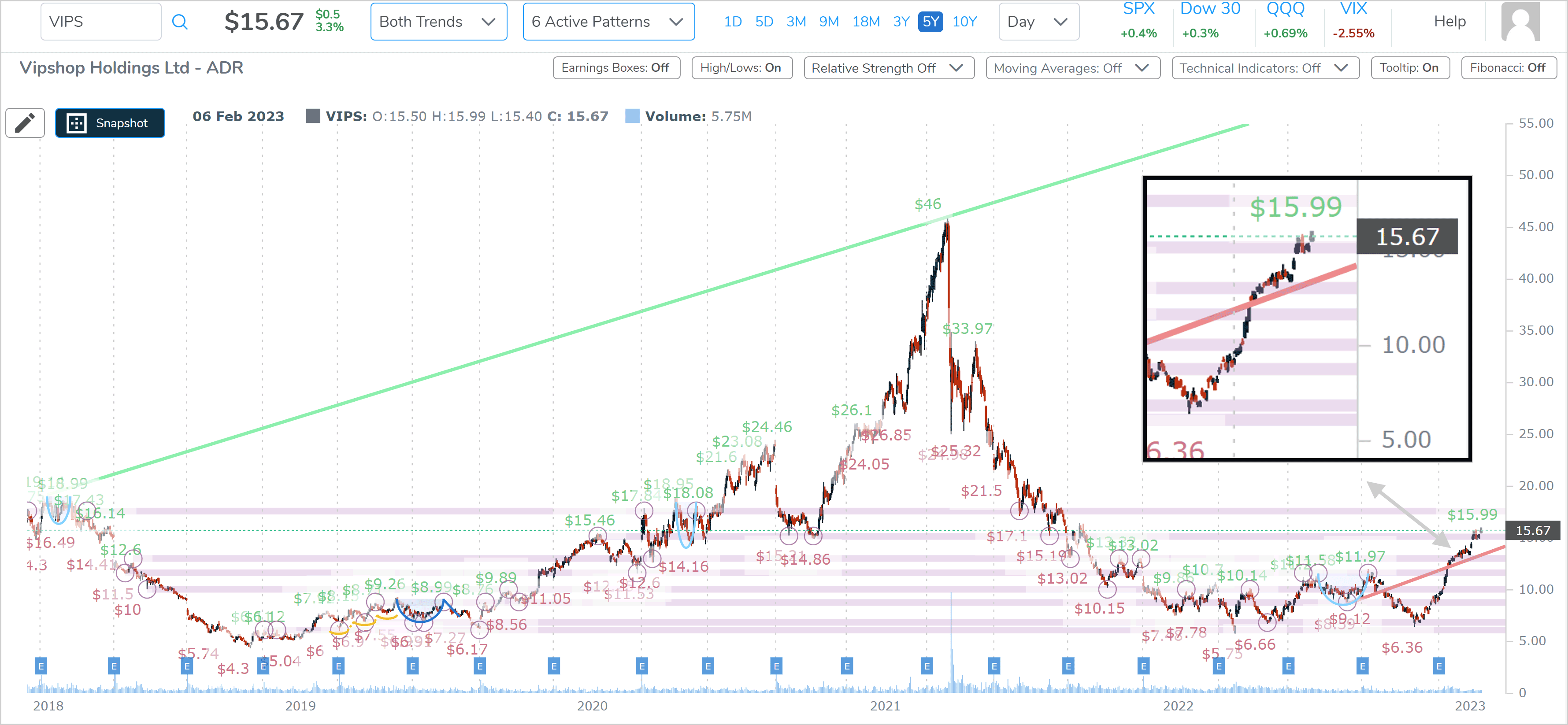Toggle Fibonacci off button
Image resolution: width=1568 pixels, height=725 pixels.
(1509, 67)
